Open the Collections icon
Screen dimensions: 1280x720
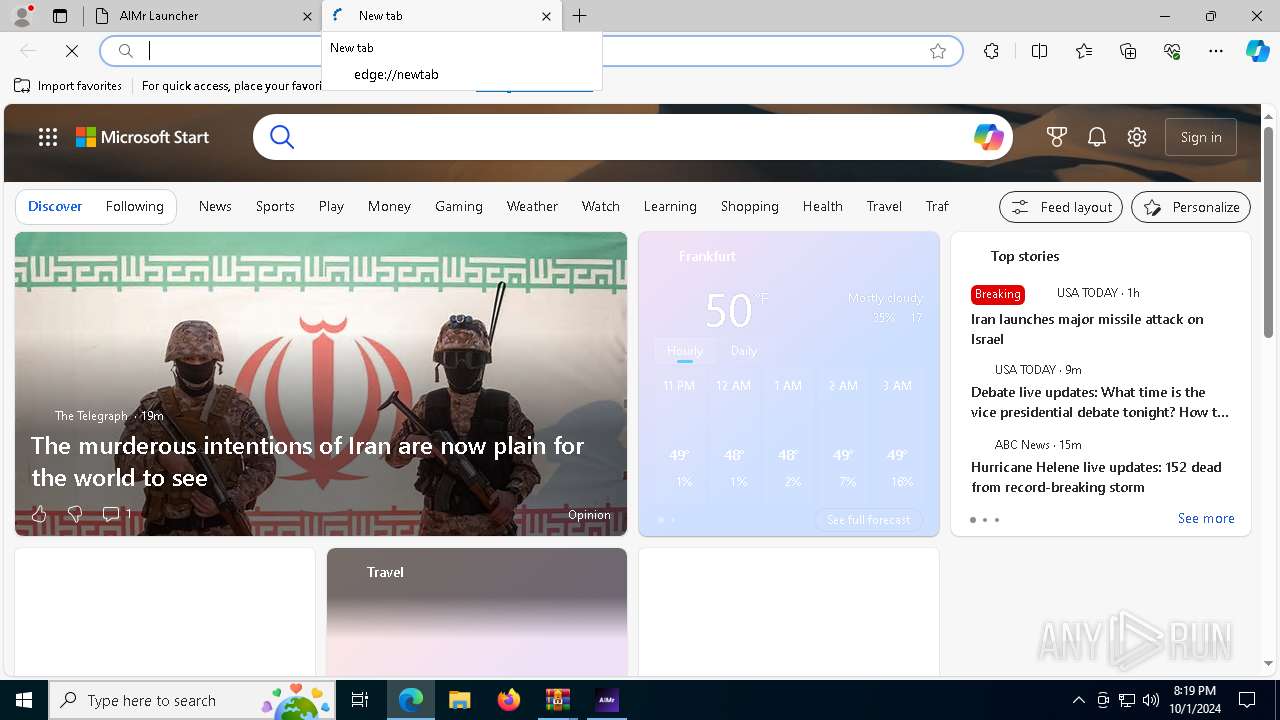[x=1128, y=51]
